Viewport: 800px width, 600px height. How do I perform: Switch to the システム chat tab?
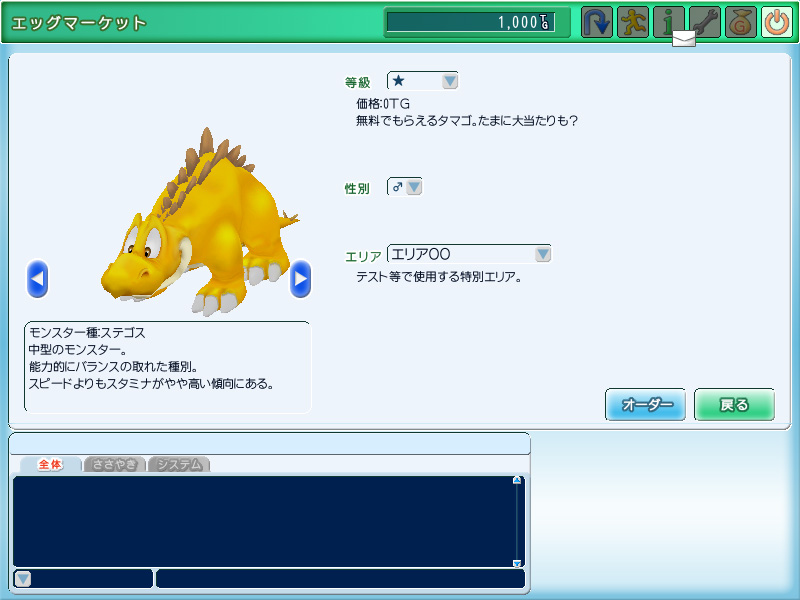[x=179, y=464]
